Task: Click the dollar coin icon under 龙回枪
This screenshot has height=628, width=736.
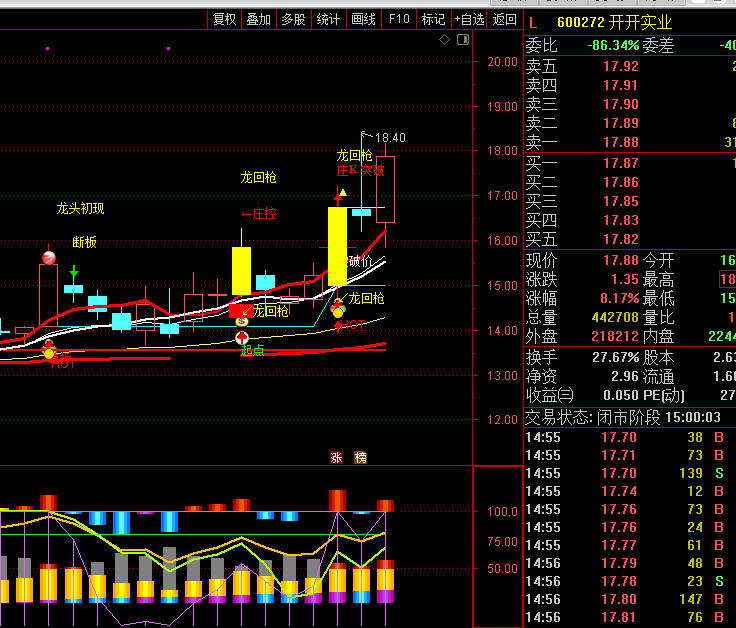Action: coord(241,321)
